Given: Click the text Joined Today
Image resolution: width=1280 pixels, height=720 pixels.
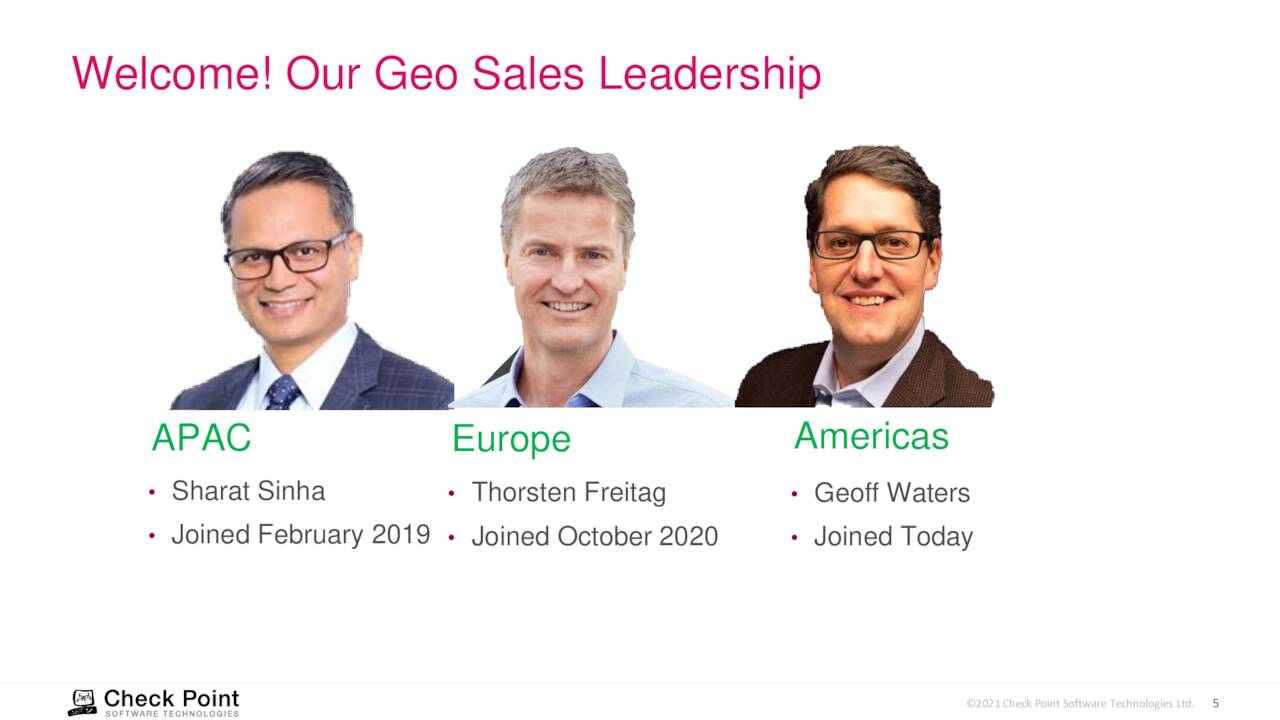Looking at the screenshot, I should 893,537.
